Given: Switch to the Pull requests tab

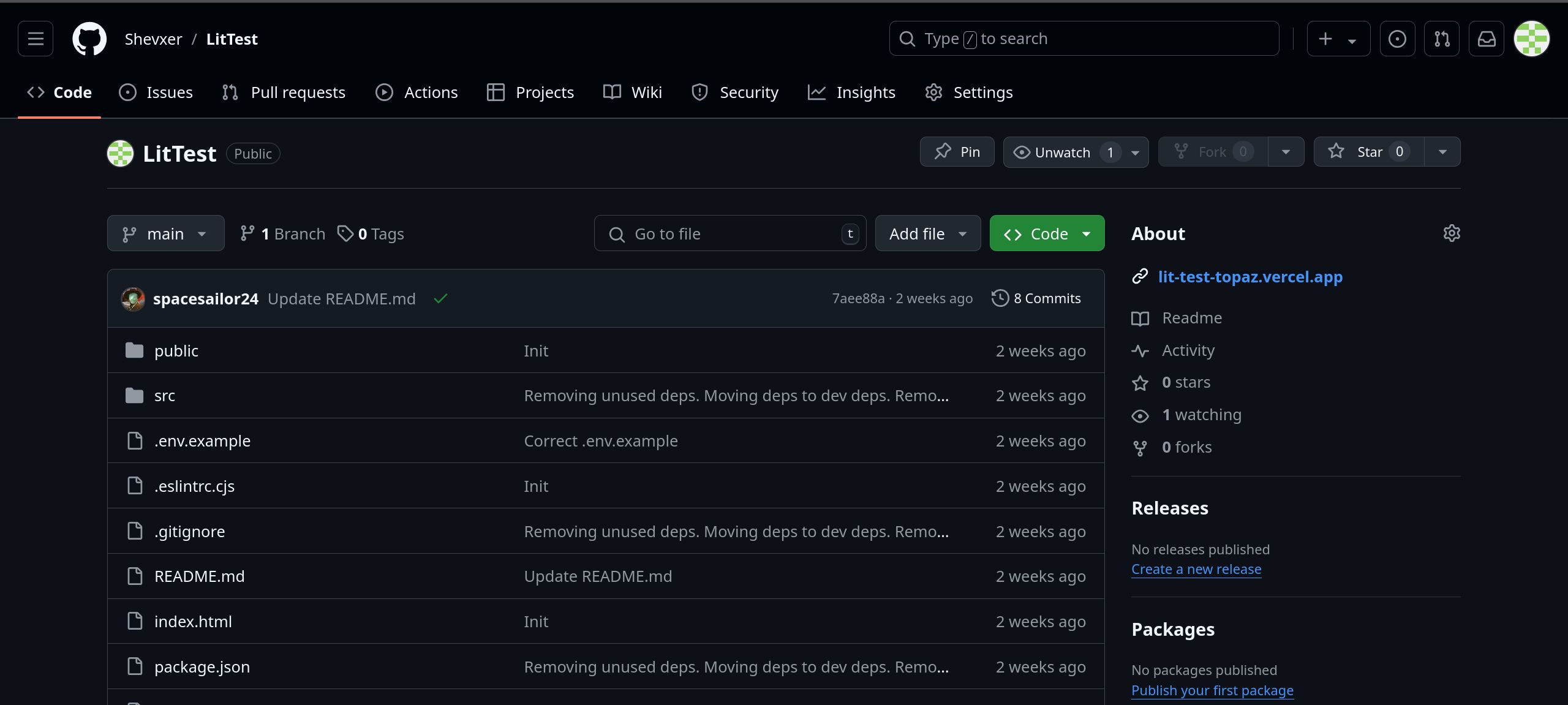Looking at the screenshot, I should click(x=284, y=92).
